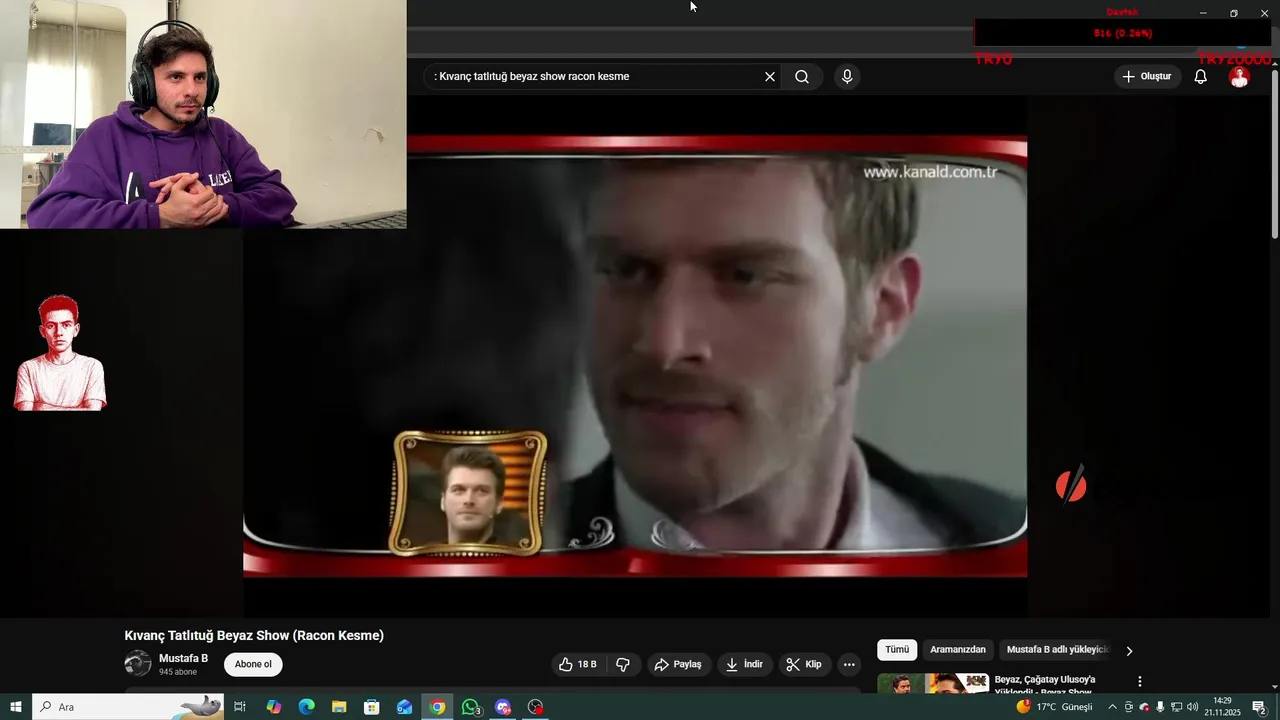Viewport: 1280px width, 720px height.
Task: Open the clock and date 14:29
Action: click(x=1222, y=707)
